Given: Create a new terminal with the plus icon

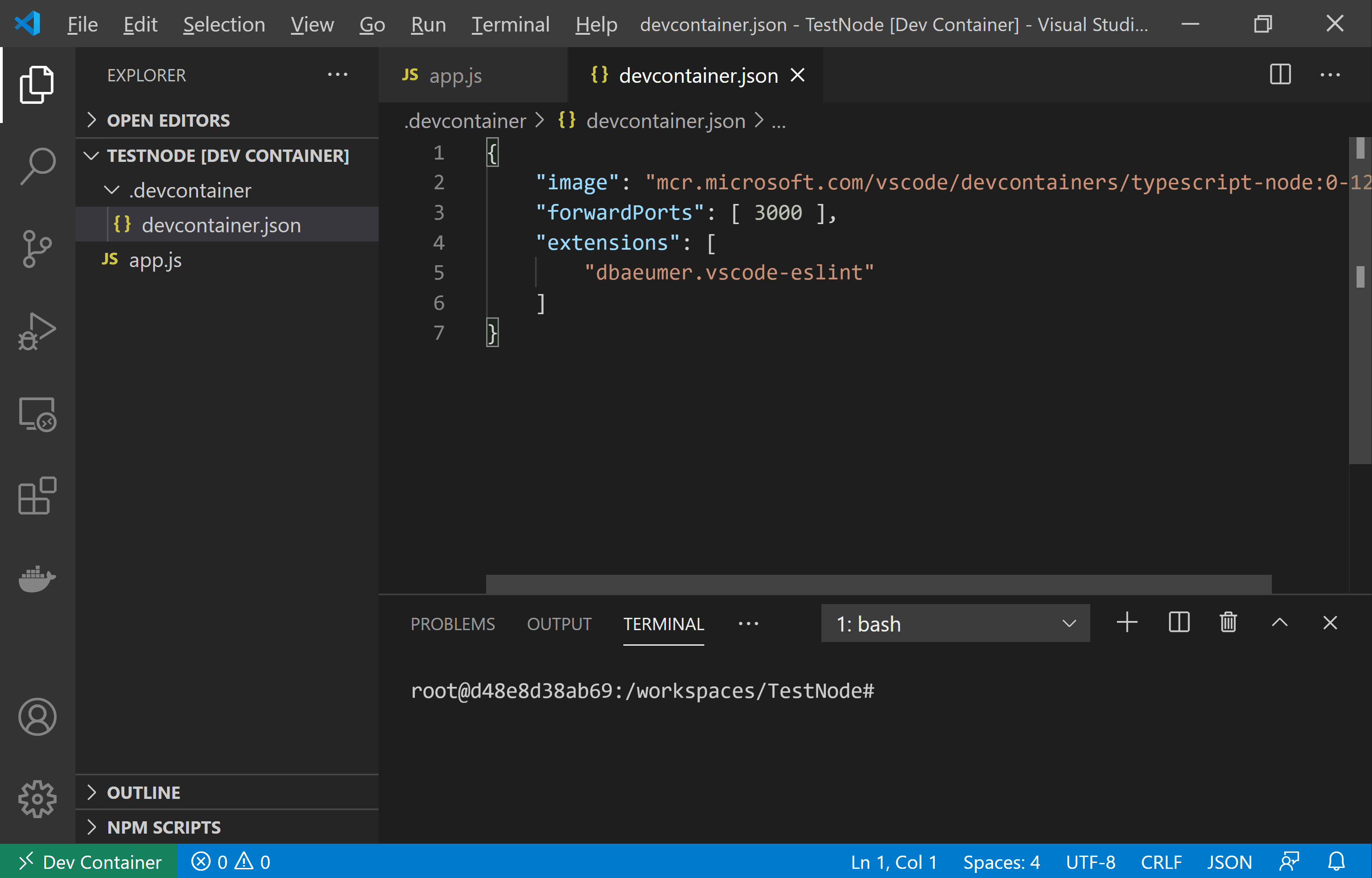Looking at the screenshot, I should click(x=1127, y=622).
